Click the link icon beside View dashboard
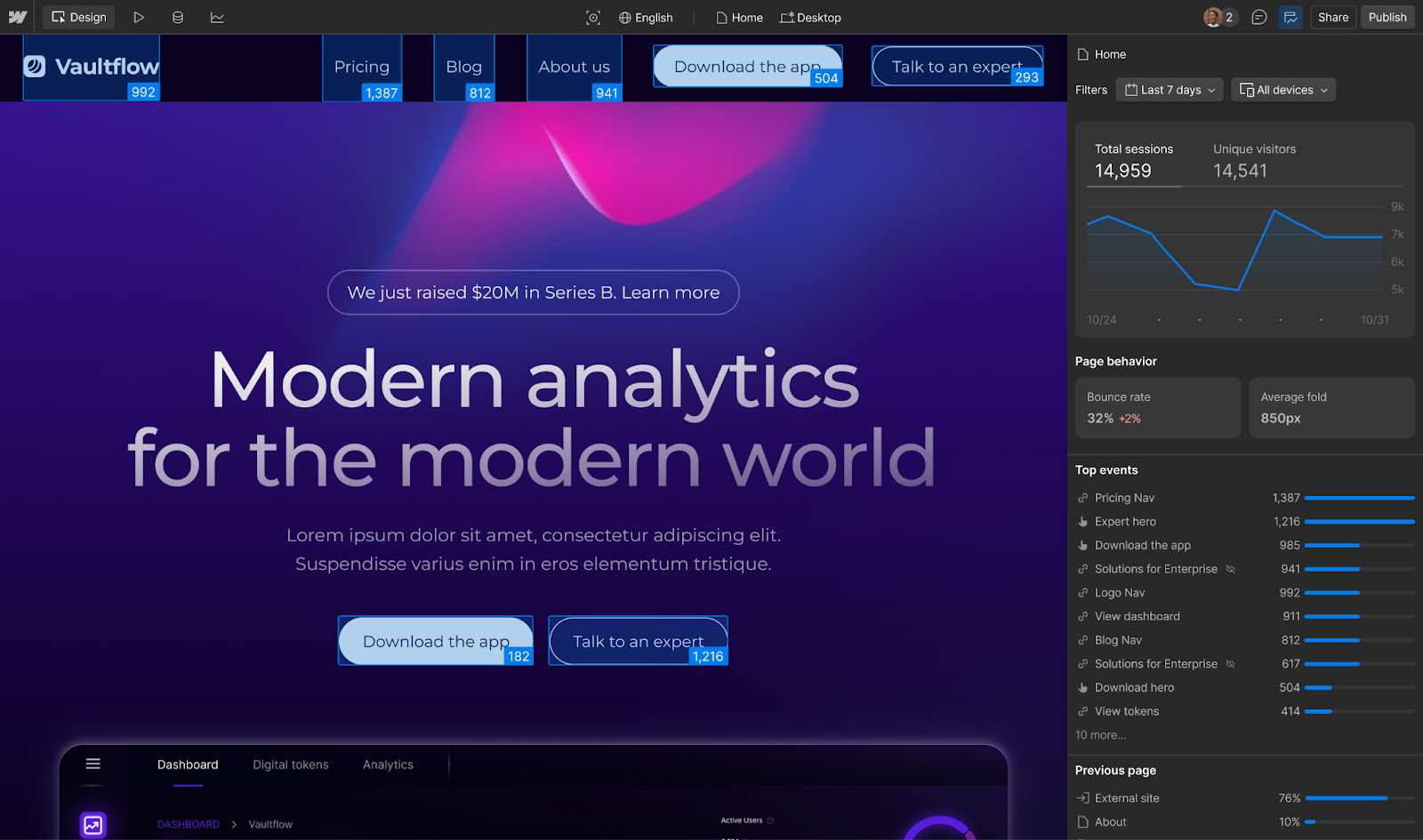Viewport: 1423px width, 840px height. pos(1082,616)
